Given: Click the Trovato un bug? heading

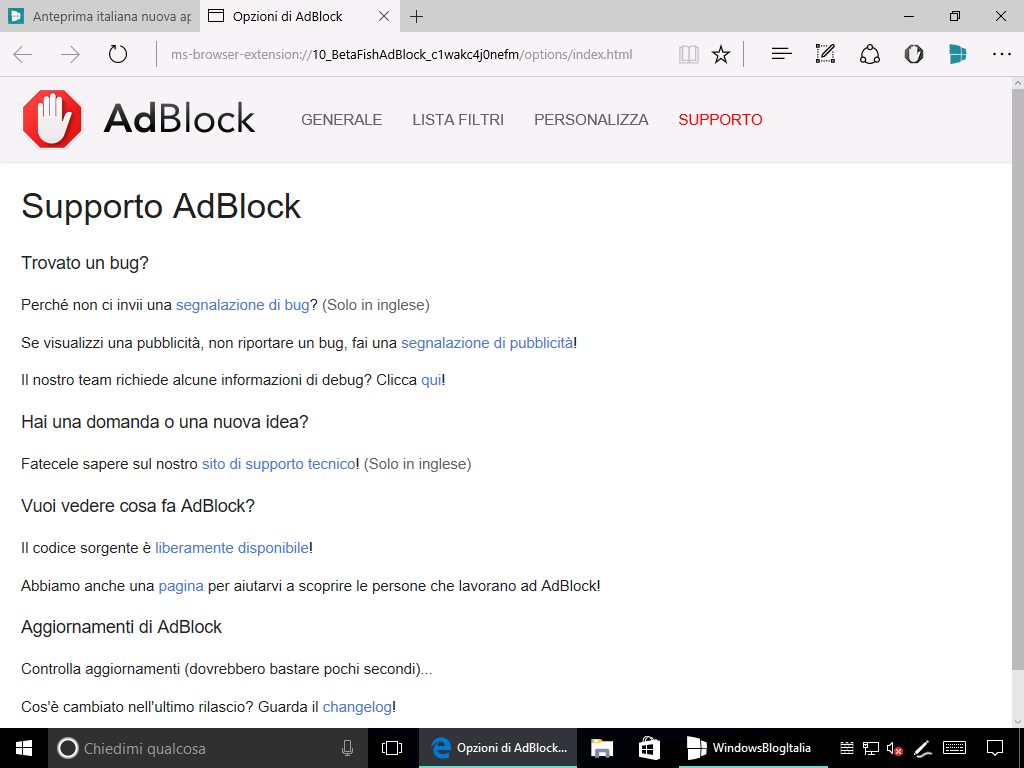Looking at the screenshot, I should (85, 263).
